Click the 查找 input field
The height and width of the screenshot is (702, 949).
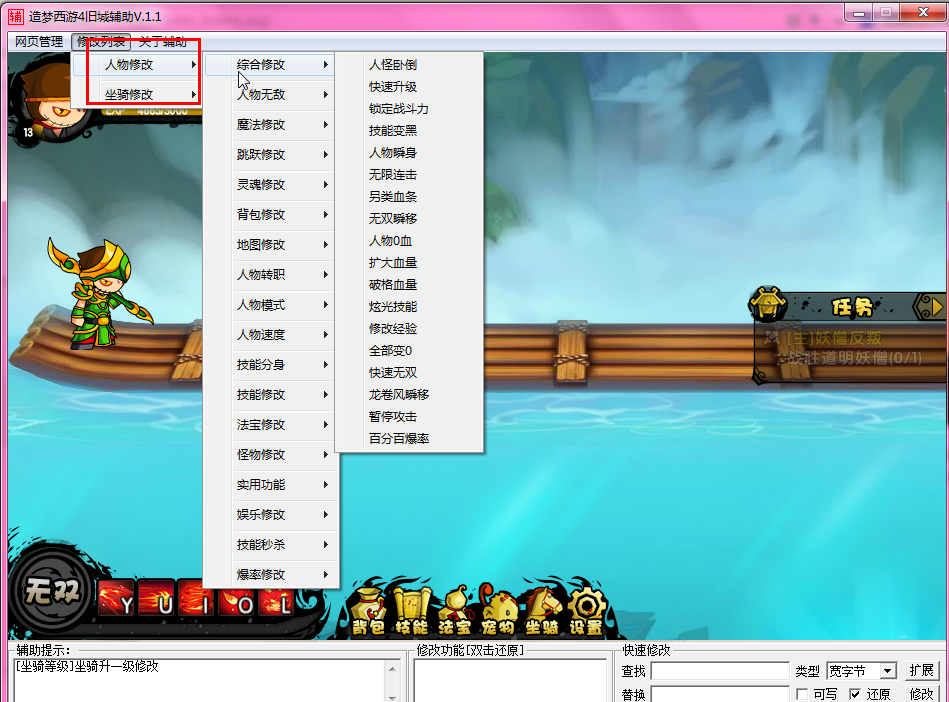point(720,671)
